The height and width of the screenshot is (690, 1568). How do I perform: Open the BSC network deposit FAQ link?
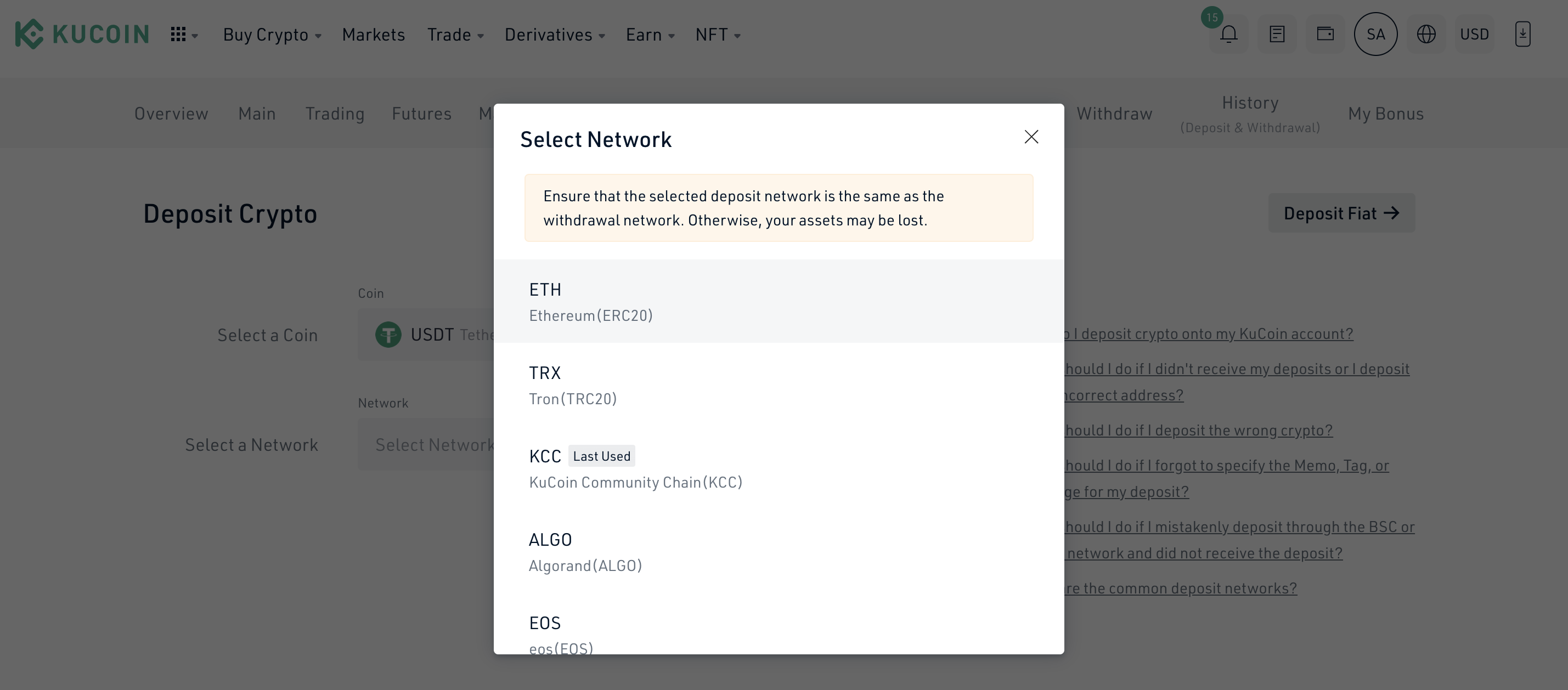1239,540
